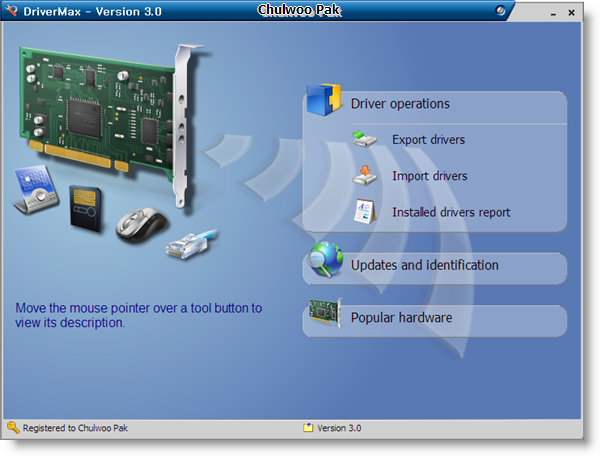Click the Import drivers drive icon

[x=364, y=175]
